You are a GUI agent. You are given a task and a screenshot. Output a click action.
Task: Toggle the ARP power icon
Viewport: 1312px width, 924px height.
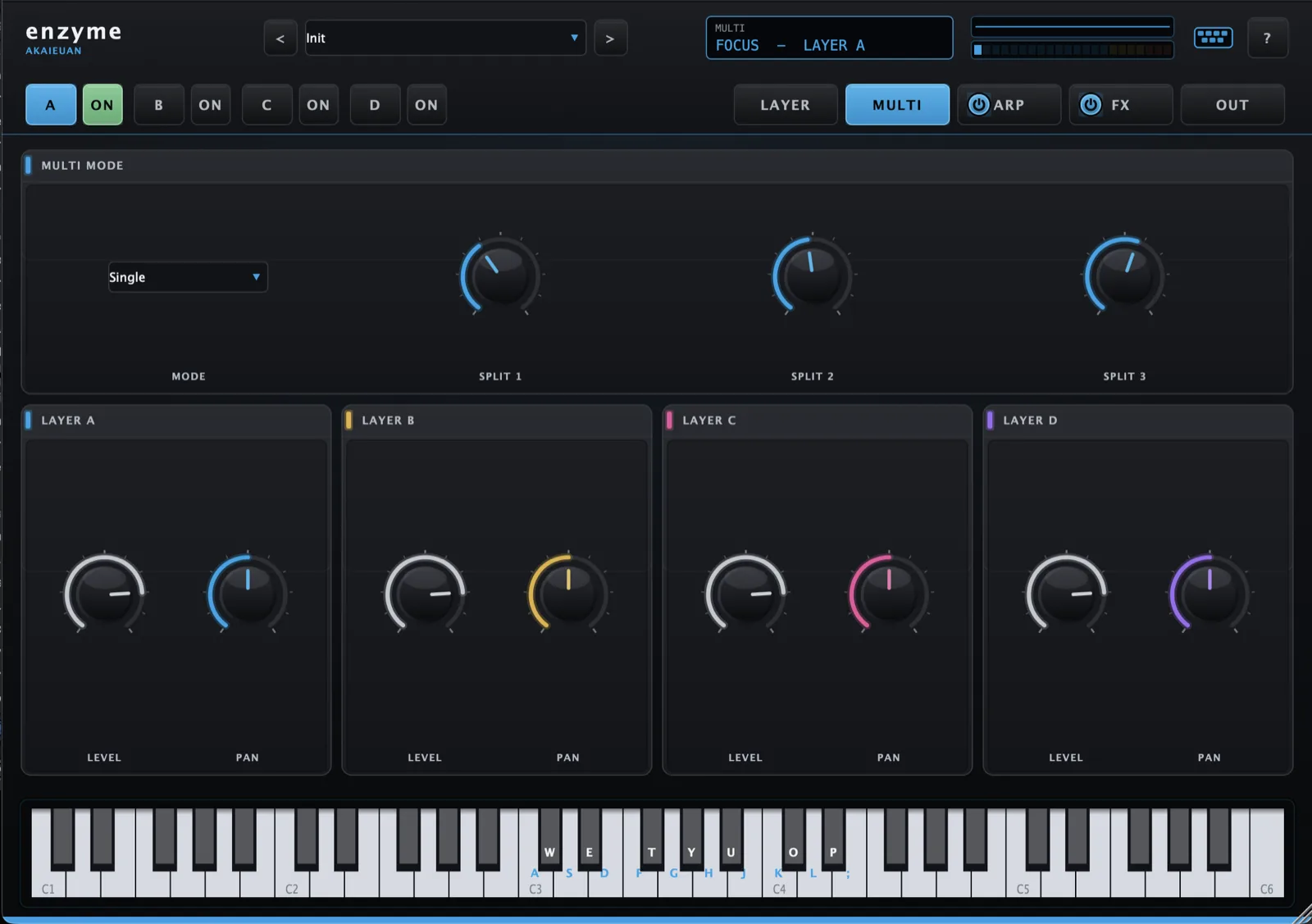pyautogui.click(x=978, y=105)
